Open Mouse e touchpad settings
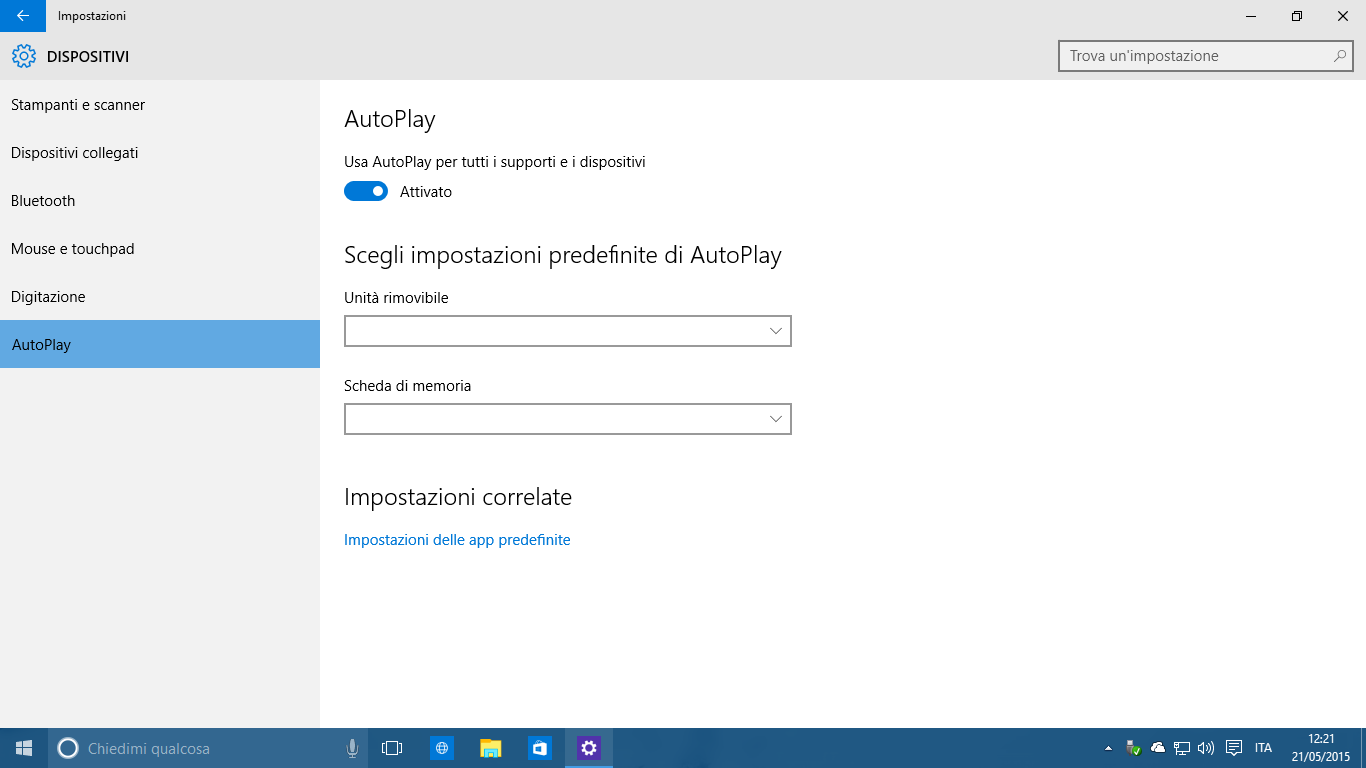The image size is (1366, 768). click(x=160, y=249)
